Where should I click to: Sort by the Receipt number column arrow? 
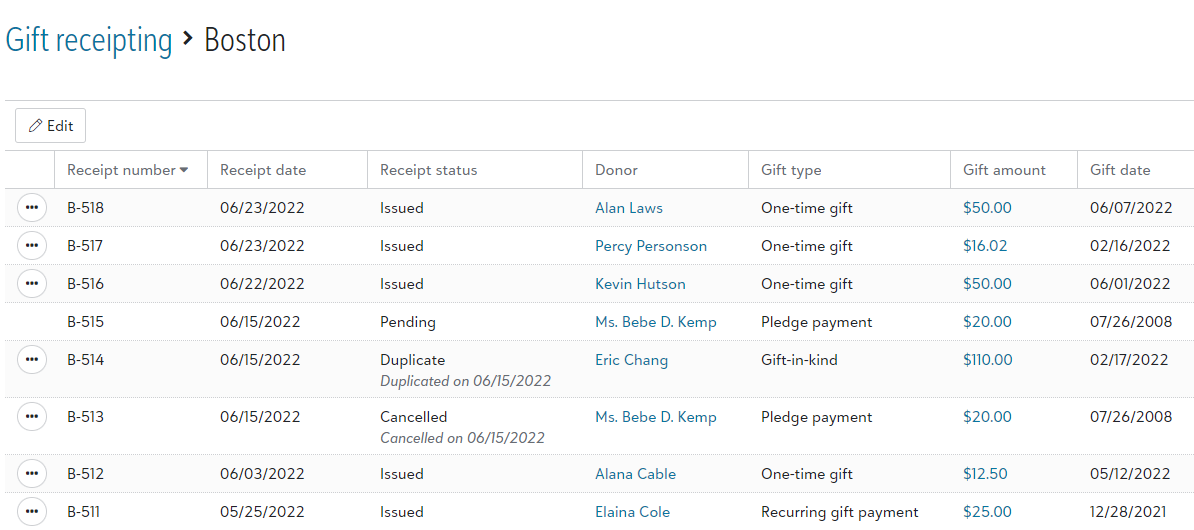[184, 171]
